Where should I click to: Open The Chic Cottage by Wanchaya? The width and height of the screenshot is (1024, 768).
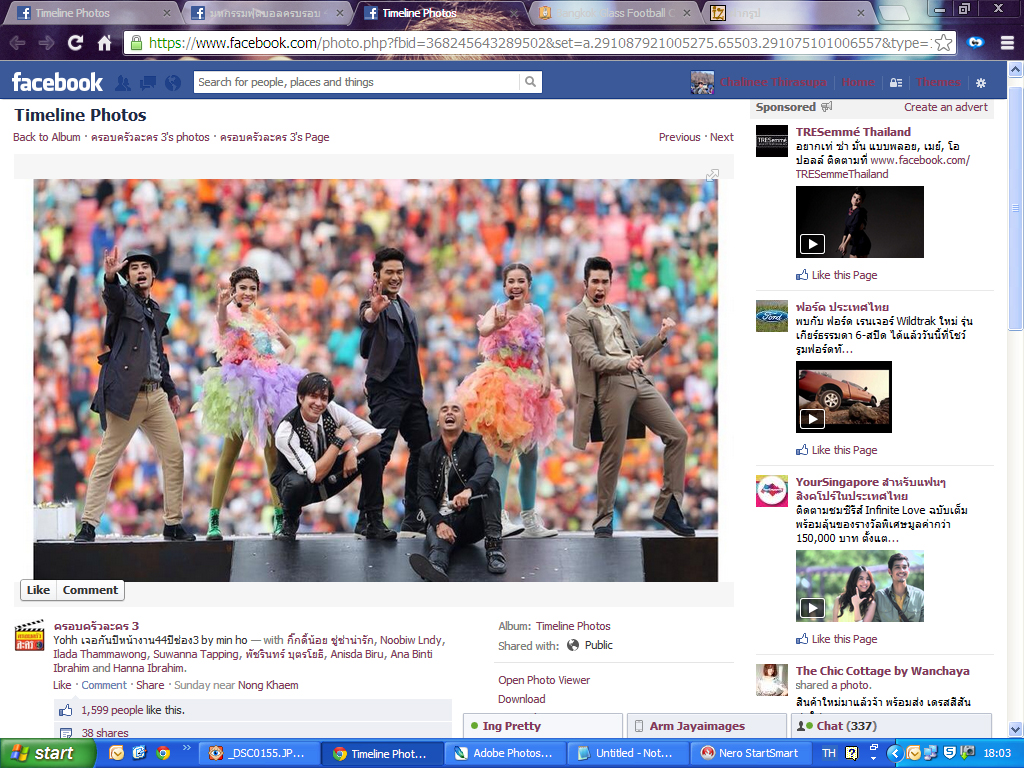(x=882, y=671)
